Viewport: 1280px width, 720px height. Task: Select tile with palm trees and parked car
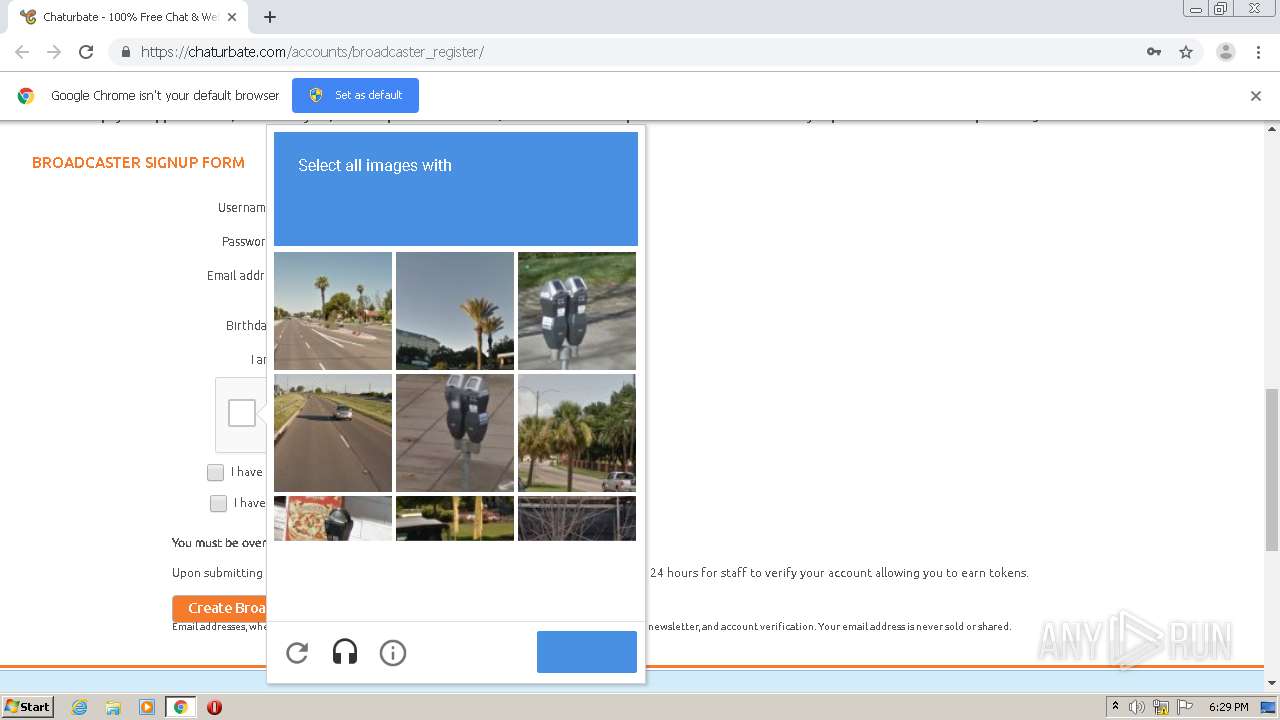coord(577,433)
